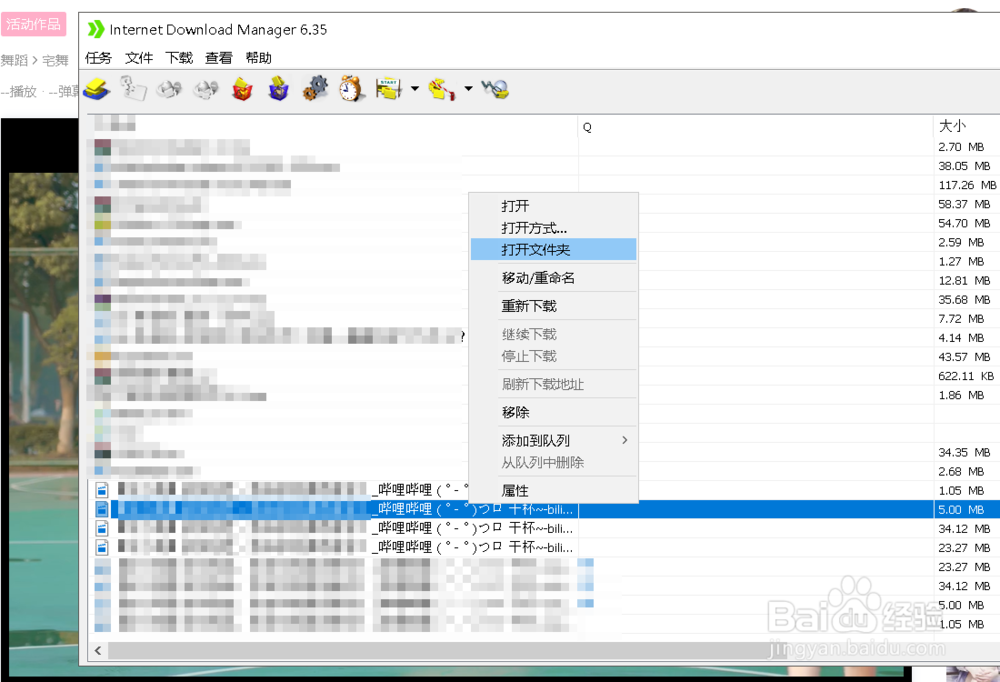The height and width of the screenshot is (682, 1000).
Task: Click the 1.27 MB size cell
Action: tap(961, 262)
